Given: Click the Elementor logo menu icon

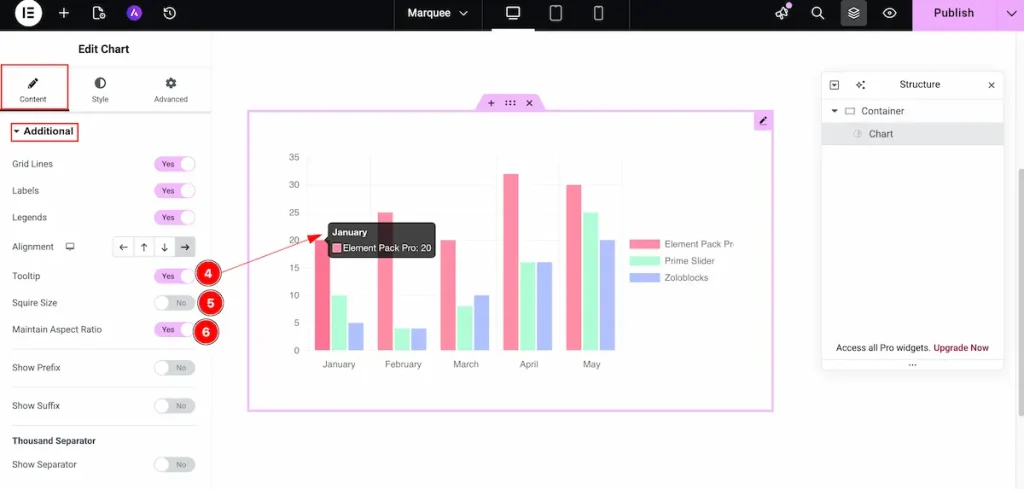Looking at the screenshot, I should (29, 13).
